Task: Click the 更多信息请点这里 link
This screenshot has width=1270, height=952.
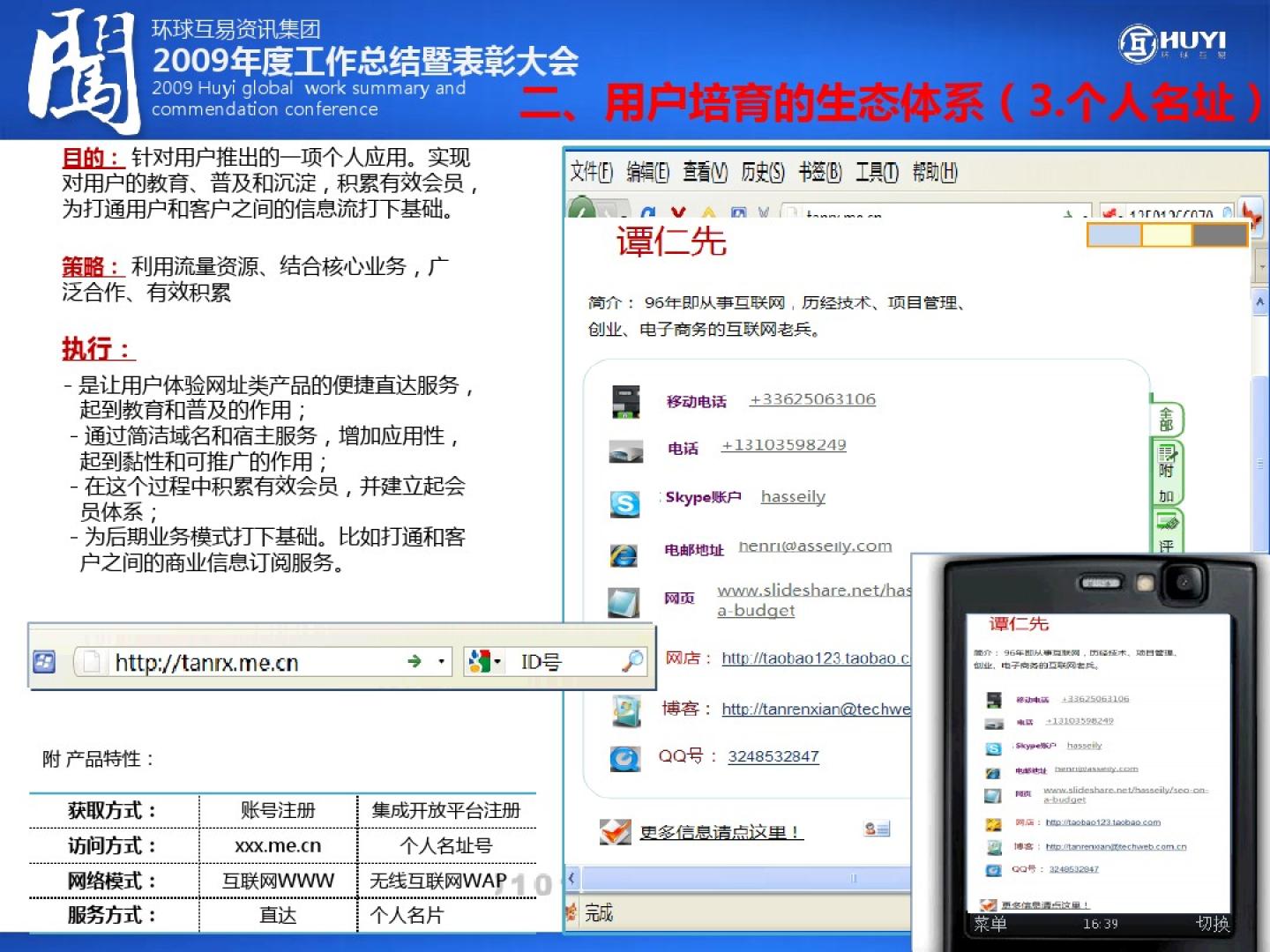Action: click(721, 832)
